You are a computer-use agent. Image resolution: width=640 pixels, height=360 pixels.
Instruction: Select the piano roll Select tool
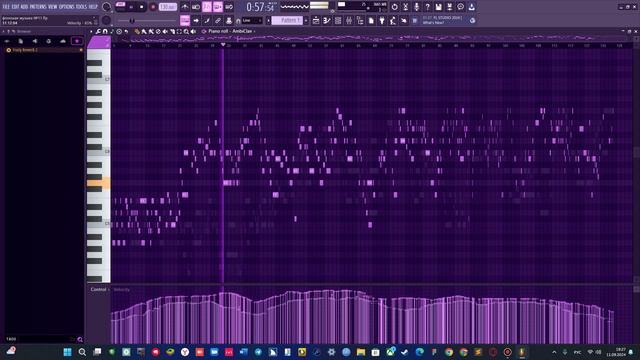tap(179, 31)
